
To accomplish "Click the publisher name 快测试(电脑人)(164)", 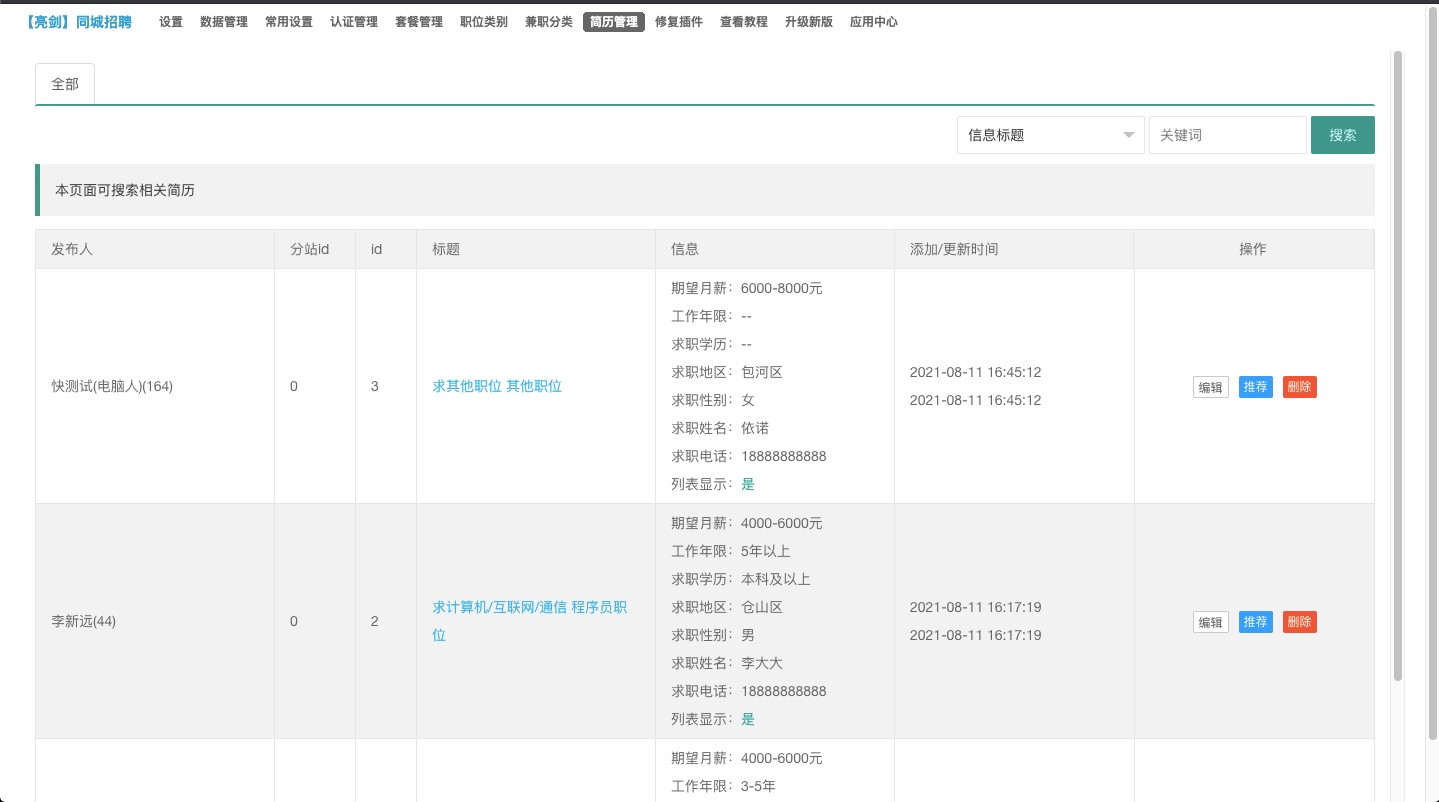I will tap(112, 386).
